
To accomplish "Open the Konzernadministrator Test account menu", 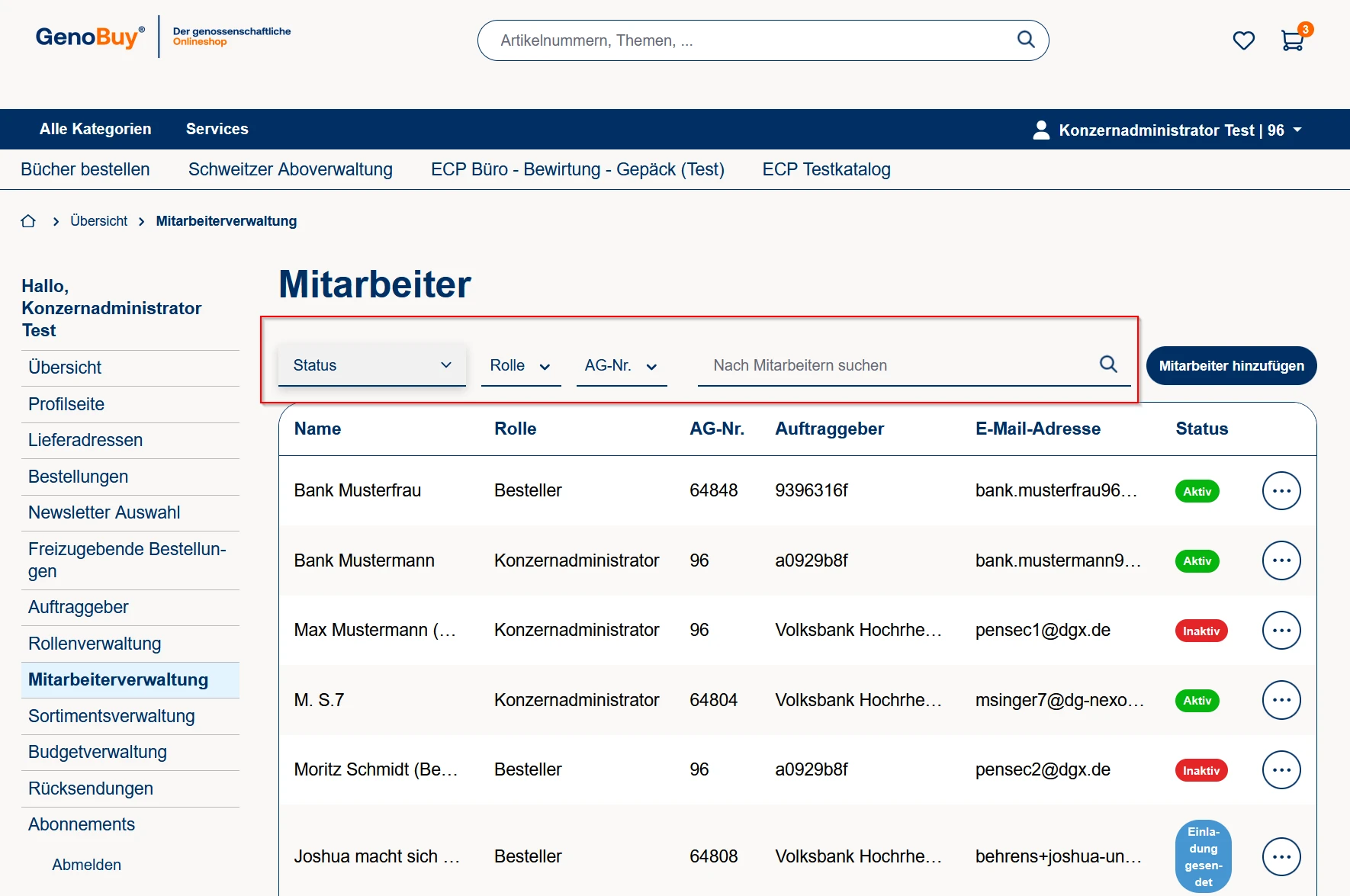I will (x=1167, y=130).
